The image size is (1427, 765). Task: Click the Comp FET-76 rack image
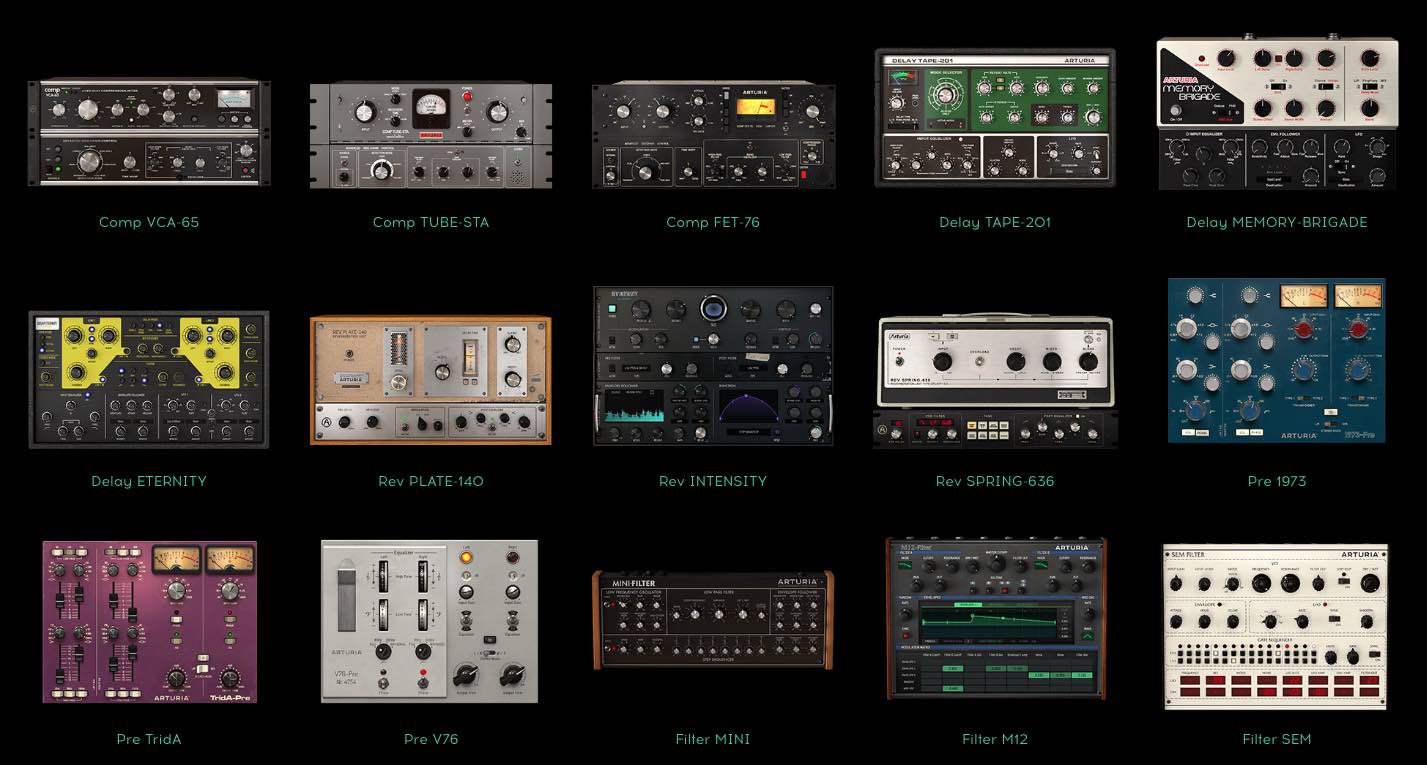pyautogui.click(x=712, y=135)
